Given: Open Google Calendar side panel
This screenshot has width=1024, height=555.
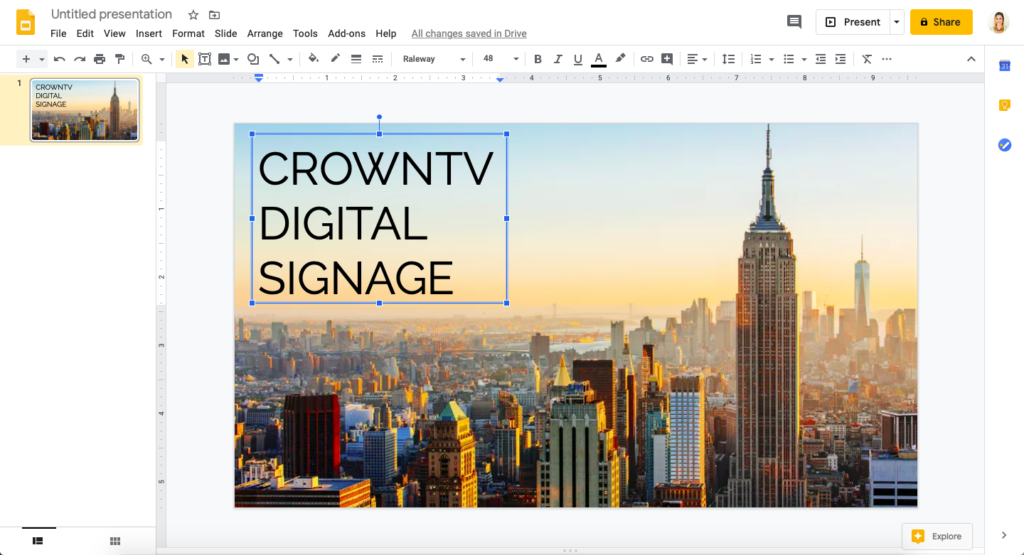Looking at the screenshot, I should coord(1004,65).
